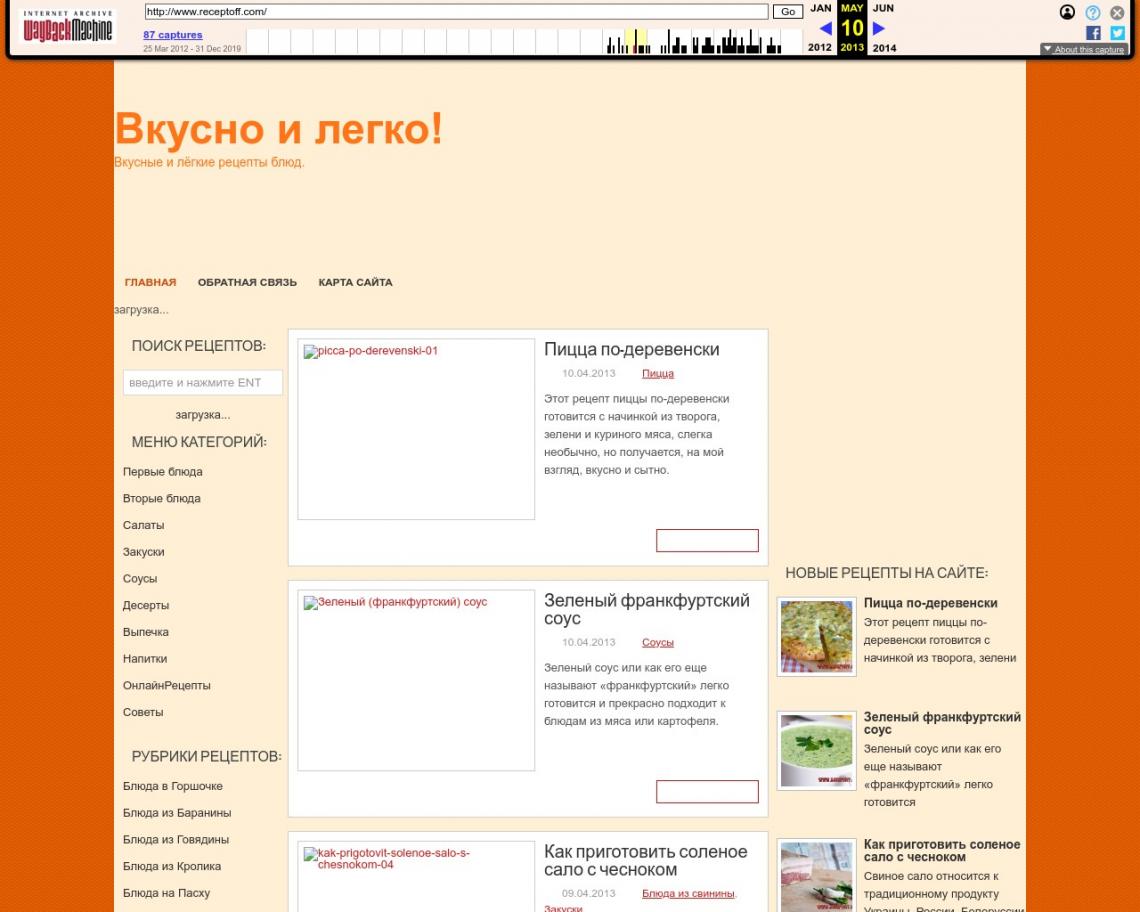Open rubric Блюда из Кролика
This screenshot has height=912, width=1140.
[x=172, y=866]
